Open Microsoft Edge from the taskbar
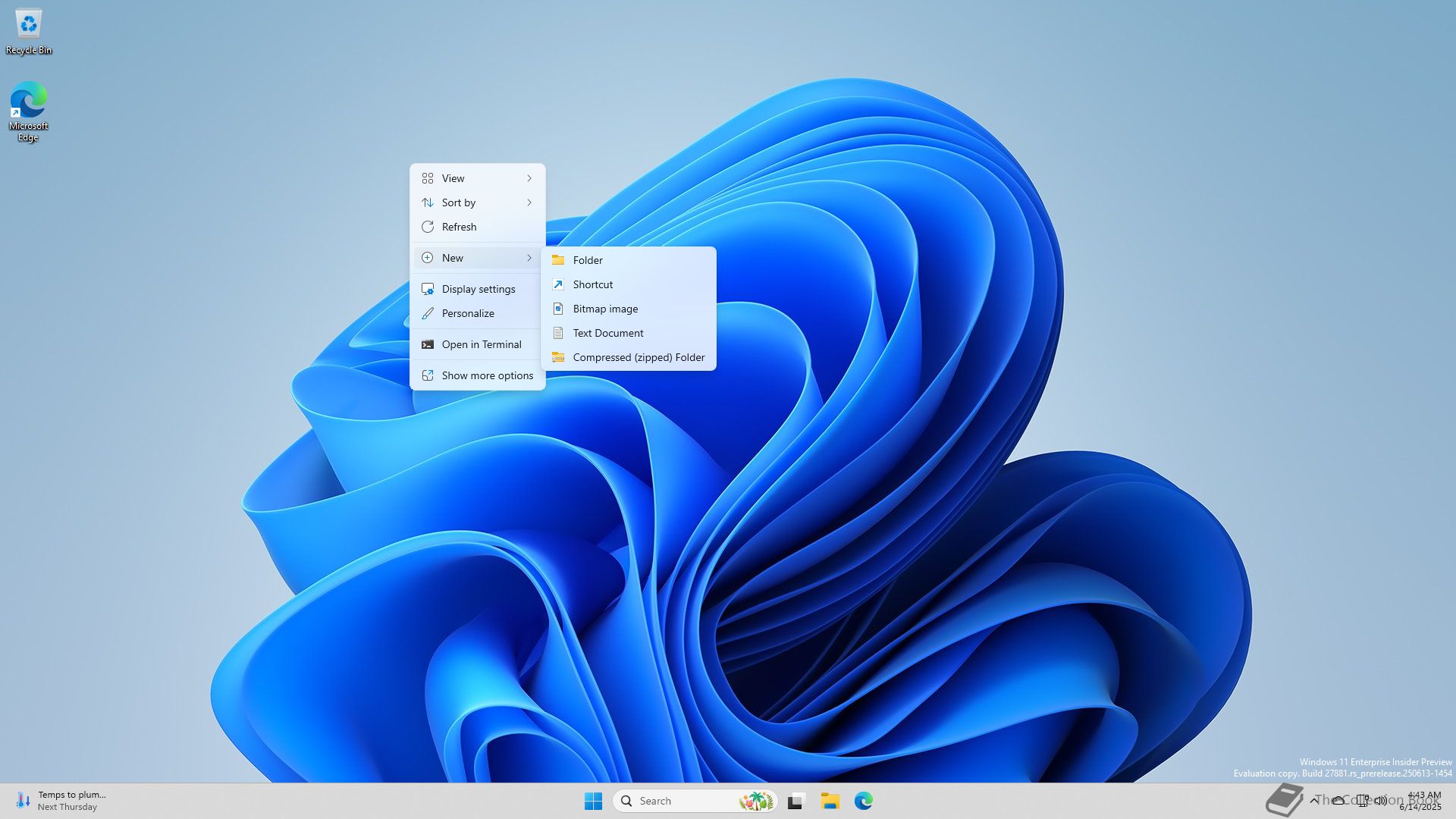This screenshot has height=819, width=1456. pyautogui.click(x=863, y=801)
